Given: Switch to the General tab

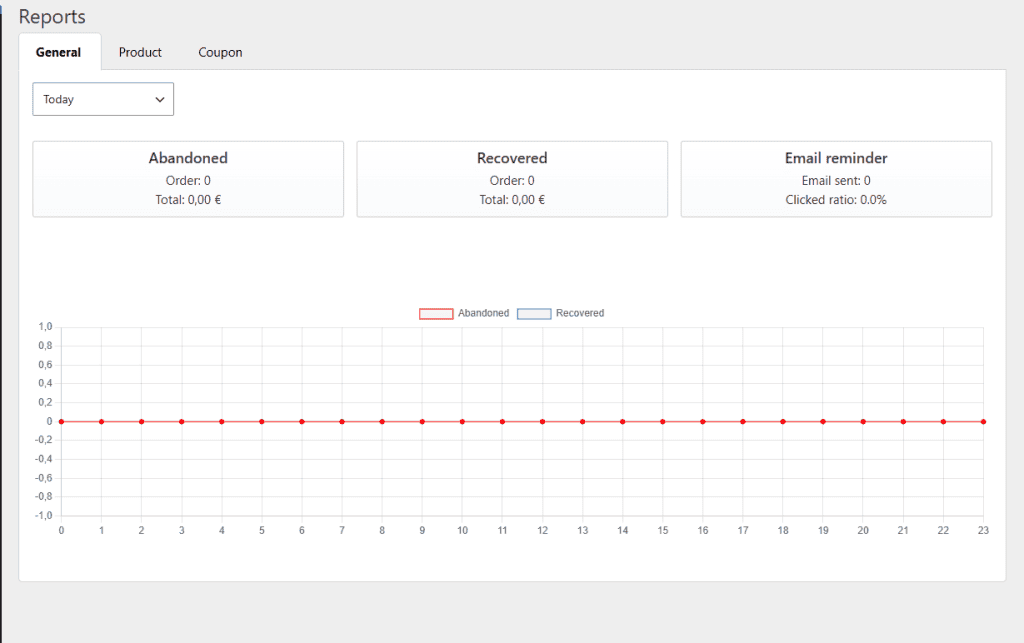Looking at the screenshot, I should (59, 52).
